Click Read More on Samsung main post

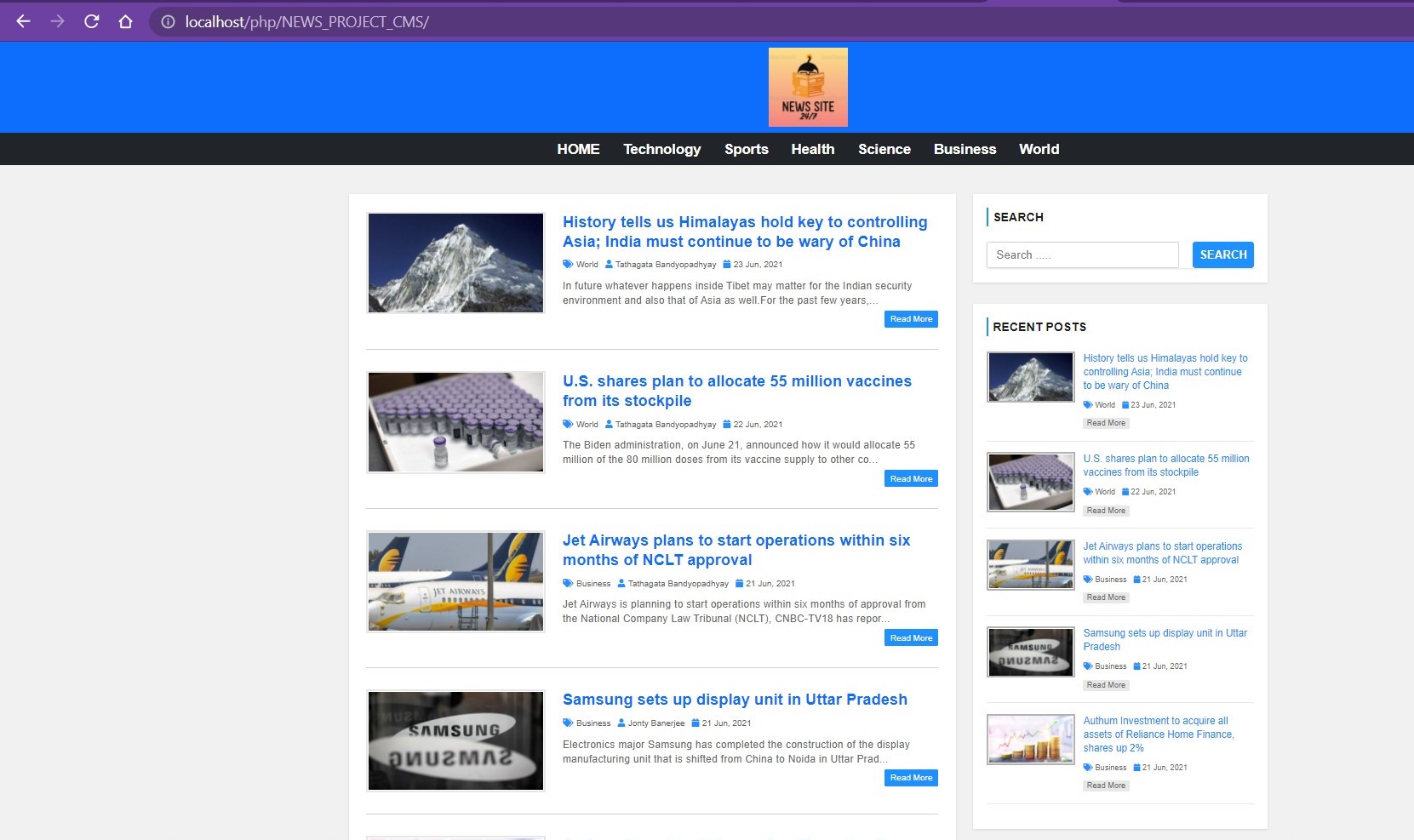911,778
